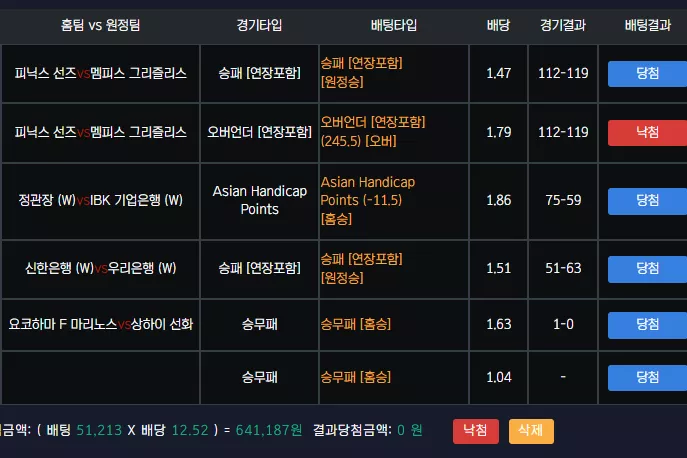The width and height of the screenshot is (687, 458).
Task: Click the 경기결과 column header
Action: point(563,25)
